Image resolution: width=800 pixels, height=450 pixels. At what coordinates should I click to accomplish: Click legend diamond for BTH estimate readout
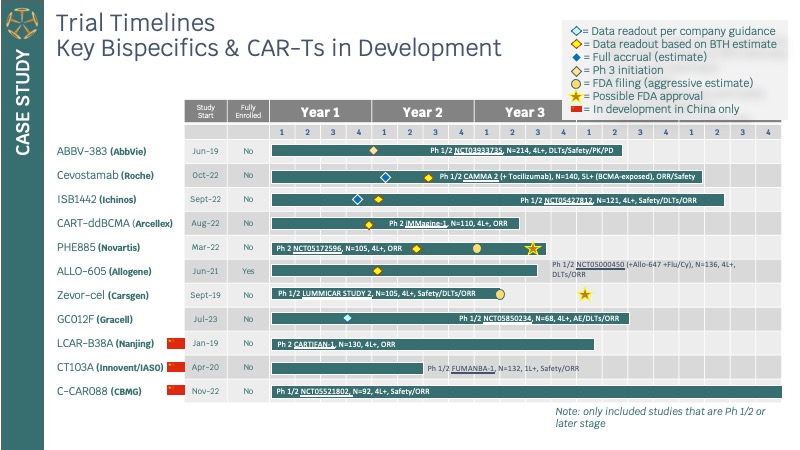click(576, 44)
